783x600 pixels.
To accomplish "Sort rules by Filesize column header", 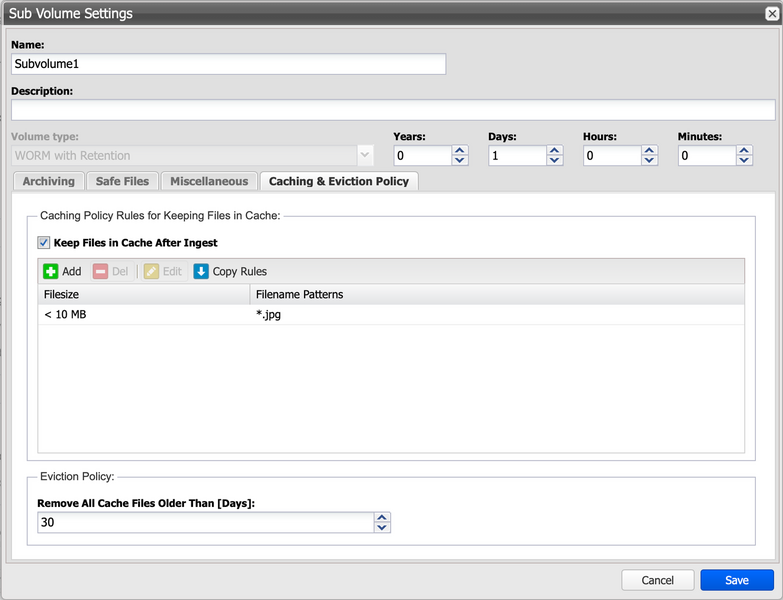I will click(143, 294).
